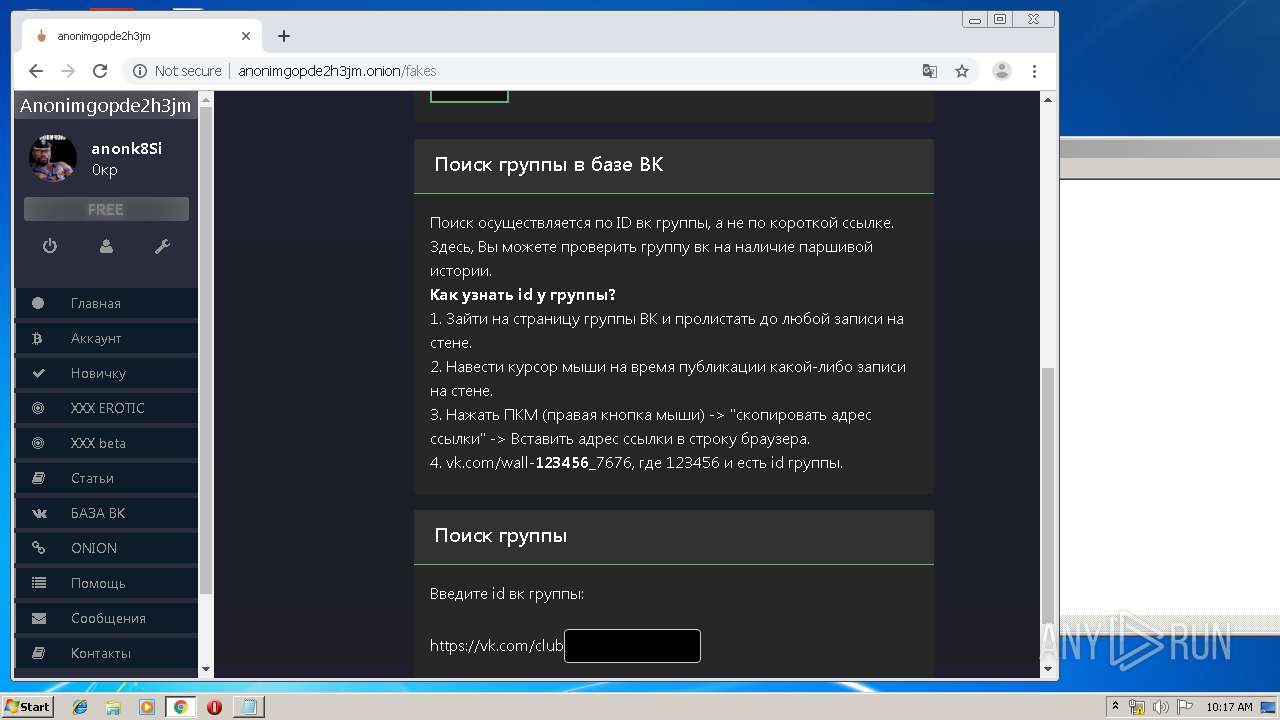Close the anonimgopde2h3jm tab
Image resolution: width=1280 pixels, height=720 pixels.
point(246,36)
